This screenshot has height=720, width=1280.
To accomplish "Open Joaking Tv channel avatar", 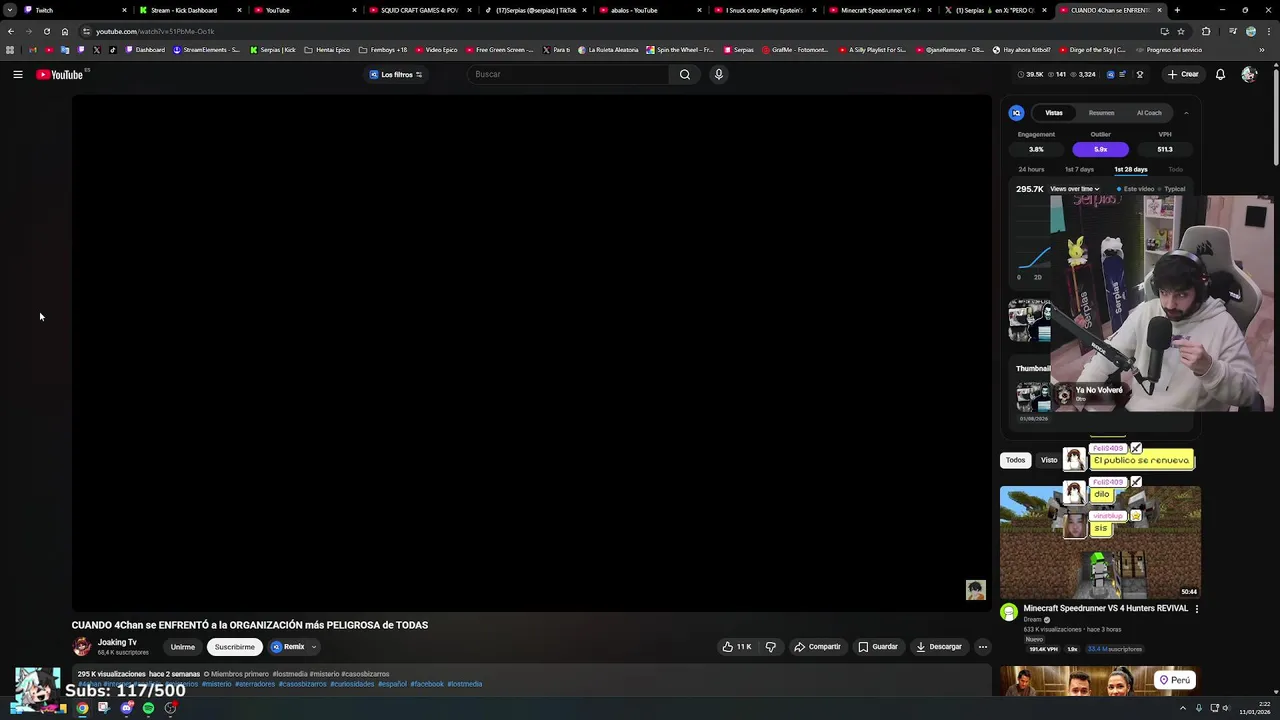I will pos(82,647).
